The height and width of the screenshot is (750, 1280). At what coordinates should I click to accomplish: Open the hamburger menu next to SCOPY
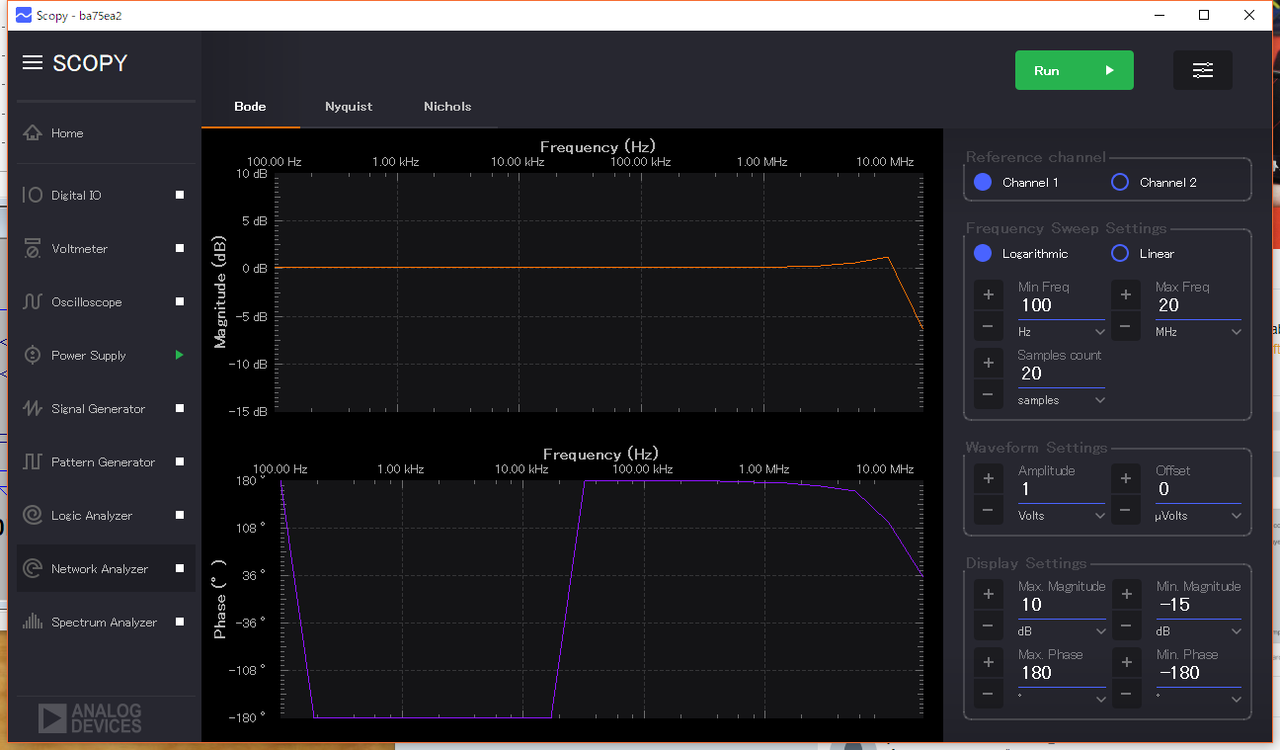(32, 63)
